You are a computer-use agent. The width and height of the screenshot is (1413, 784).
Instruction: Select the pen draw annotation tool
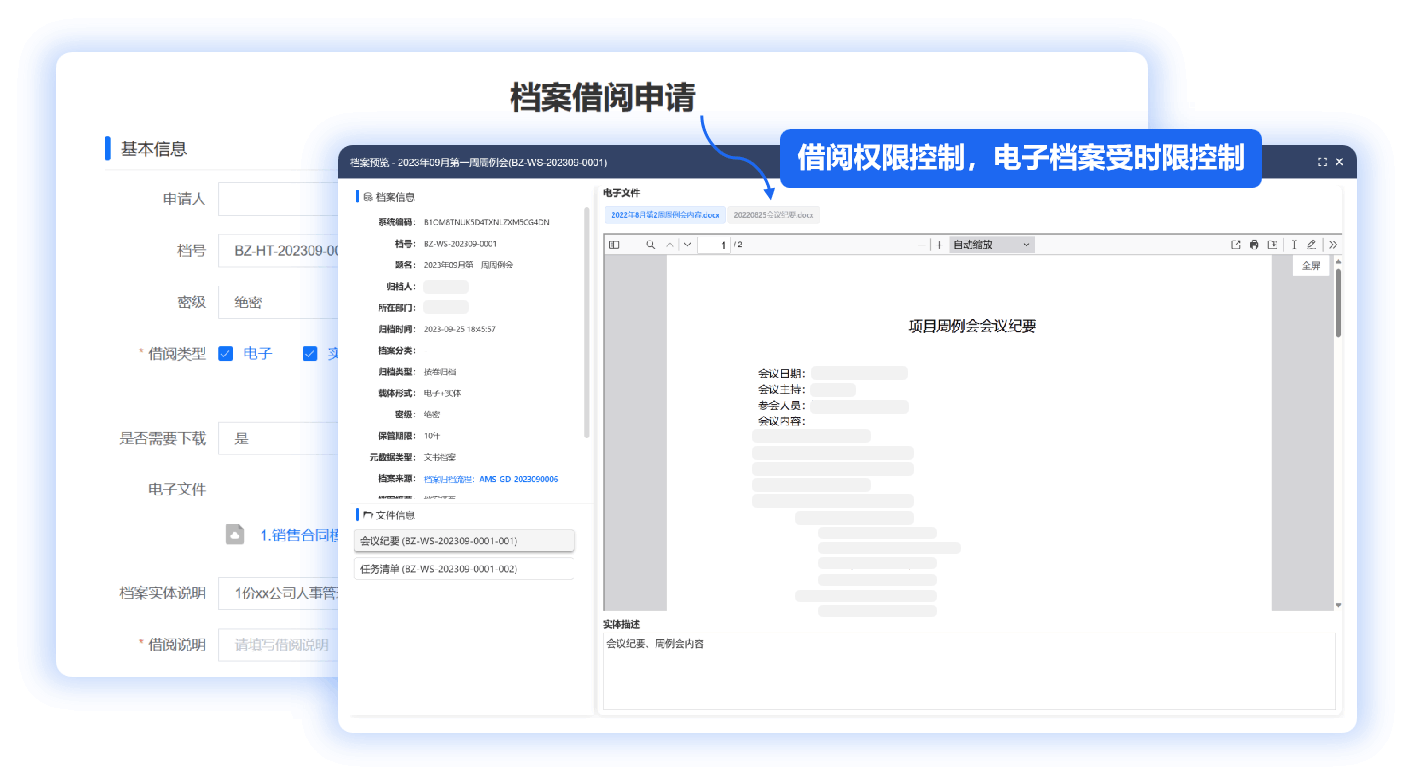(x=1312, y=245)
